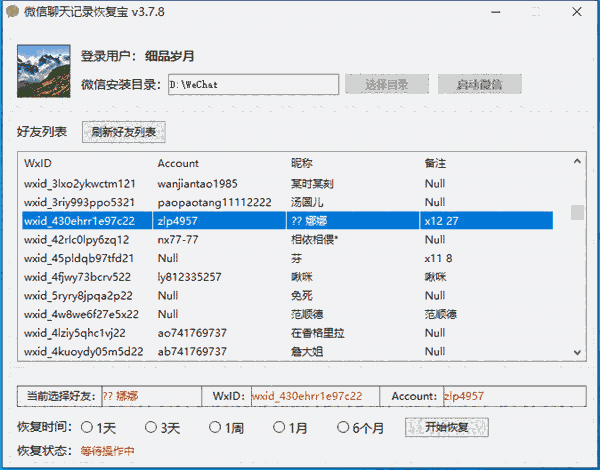Click remark cell x11 8
Image resolution: width=600 pixels, height=470 pixels.
pos(438,258)
